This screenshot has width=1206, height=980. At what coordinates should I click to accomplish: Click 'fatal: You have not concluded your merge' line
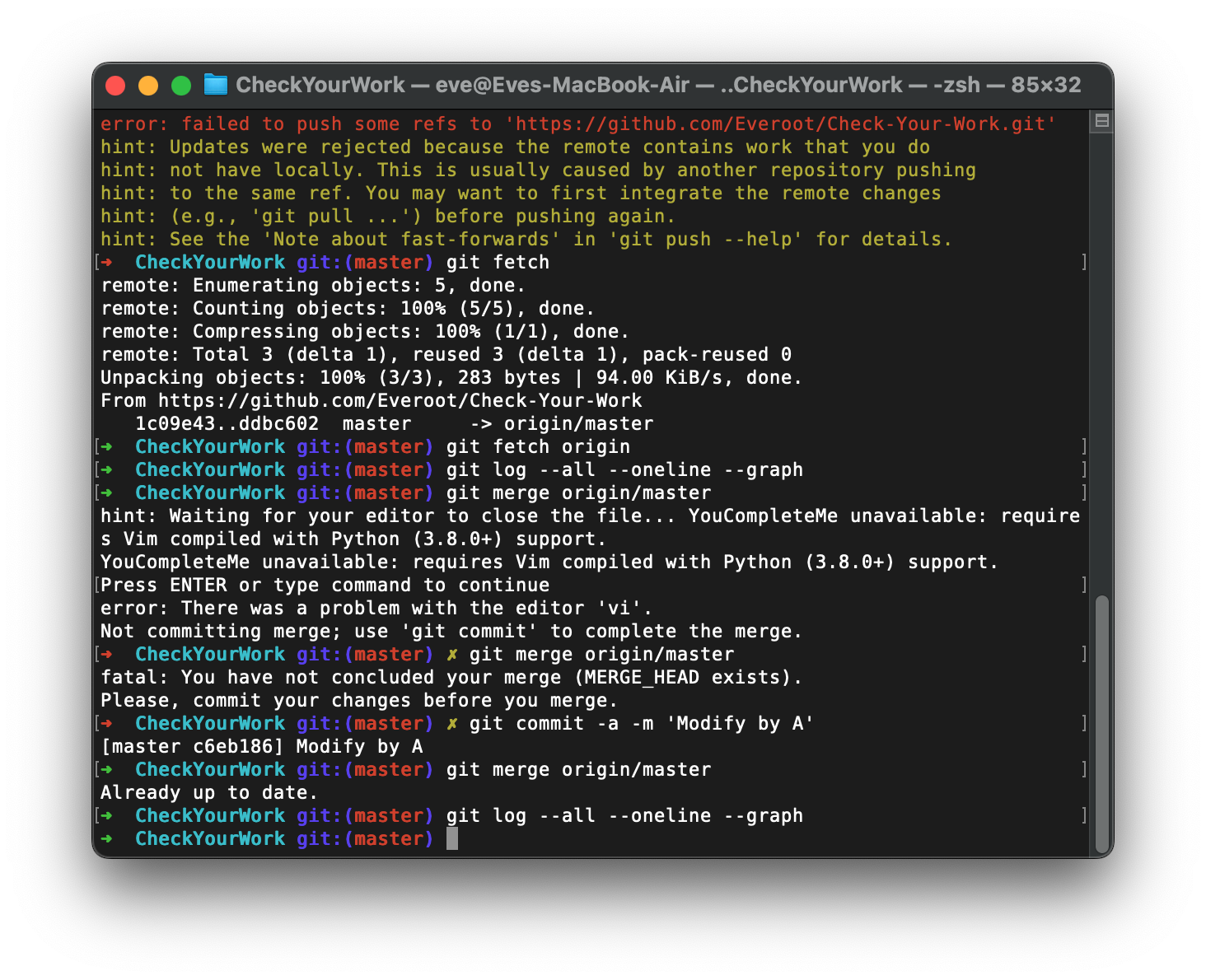(x=451, y=677)
